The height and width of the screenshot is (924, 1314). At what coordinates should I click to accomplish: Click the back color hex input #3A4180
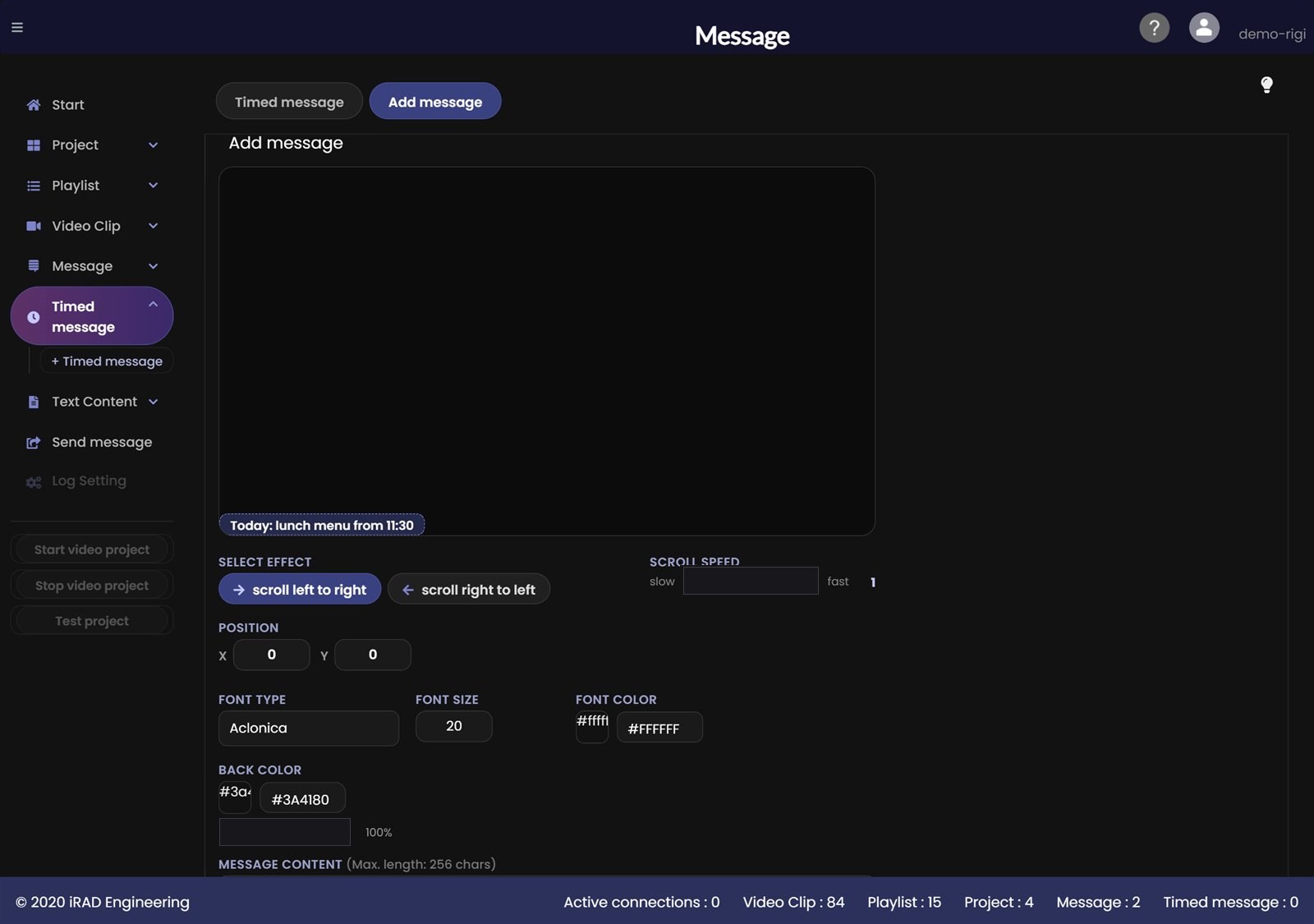(302, 798)
